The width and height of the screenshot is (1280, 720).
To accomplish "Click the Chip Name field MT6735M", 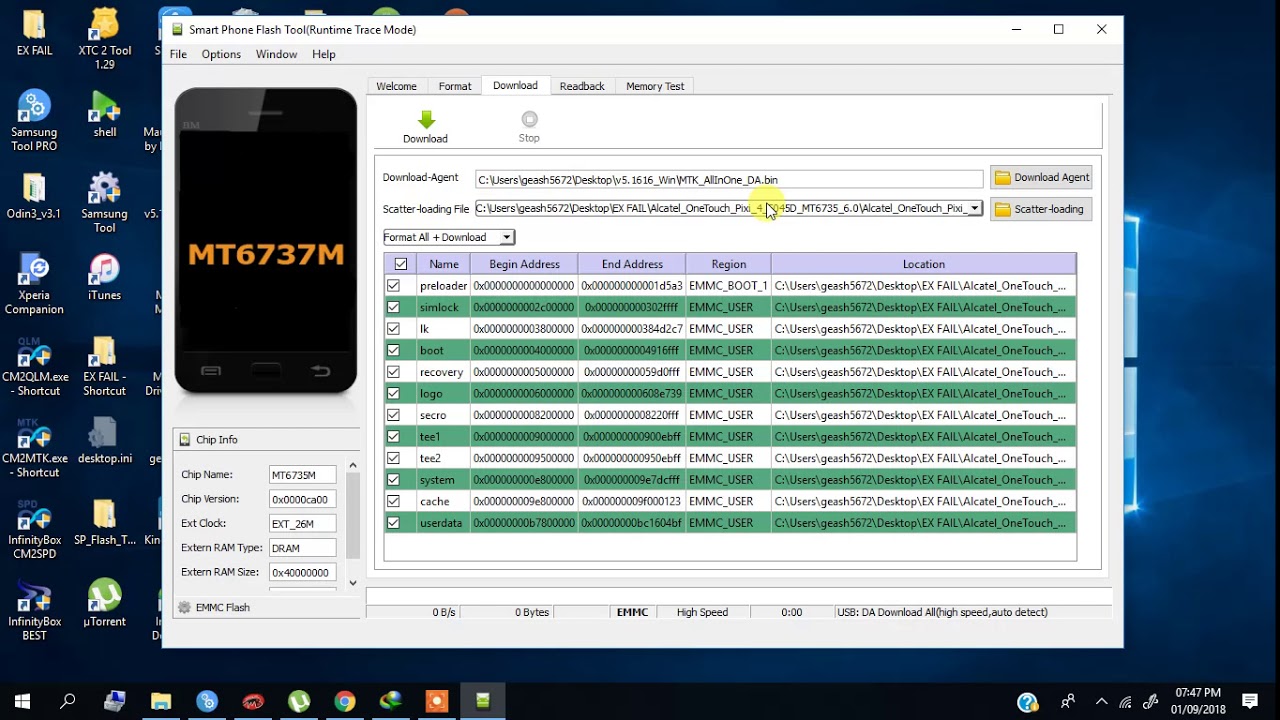I will [x=302, y=475].
